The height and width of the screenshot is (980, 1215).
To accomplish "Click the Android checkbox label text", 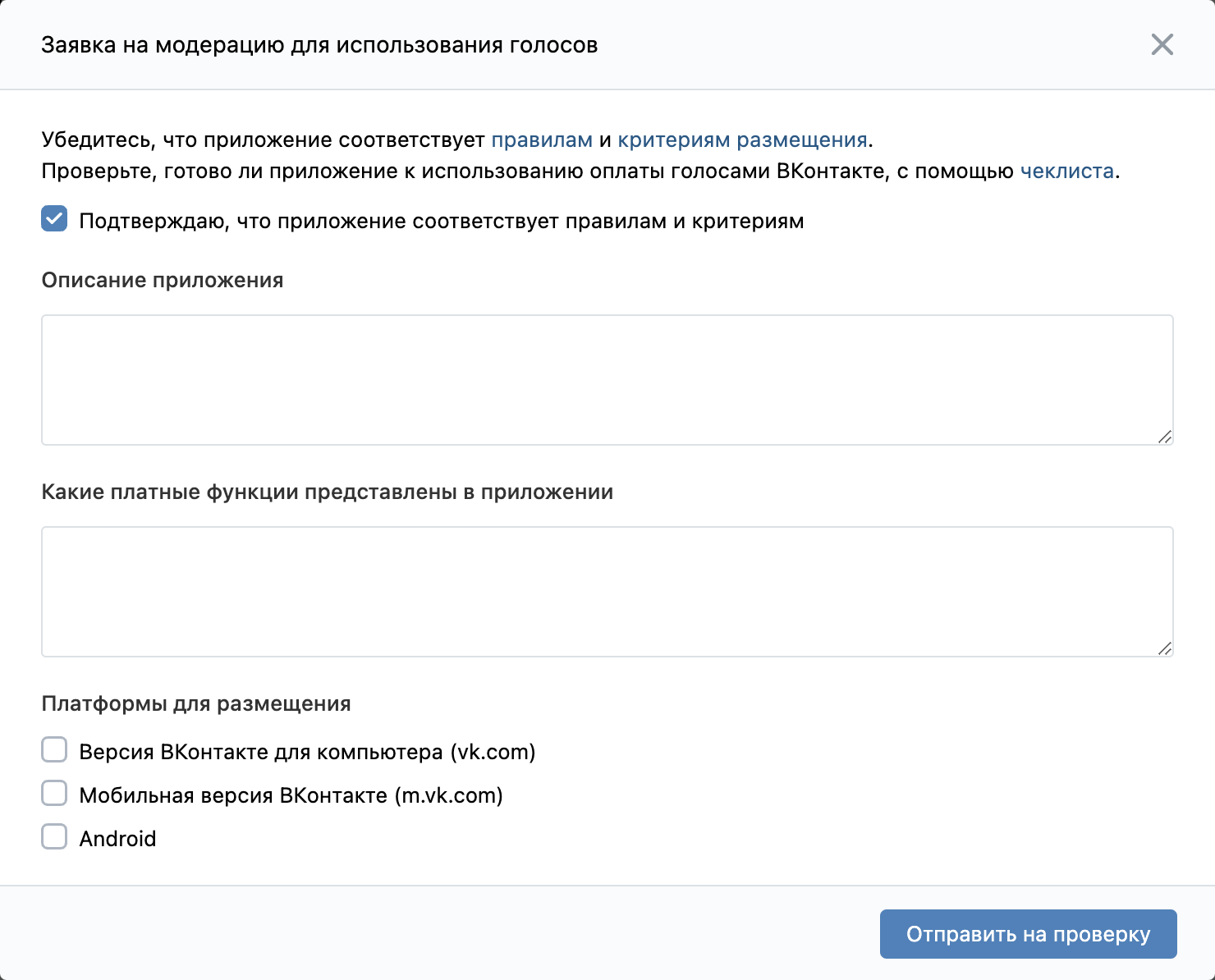I will point(117,837).
